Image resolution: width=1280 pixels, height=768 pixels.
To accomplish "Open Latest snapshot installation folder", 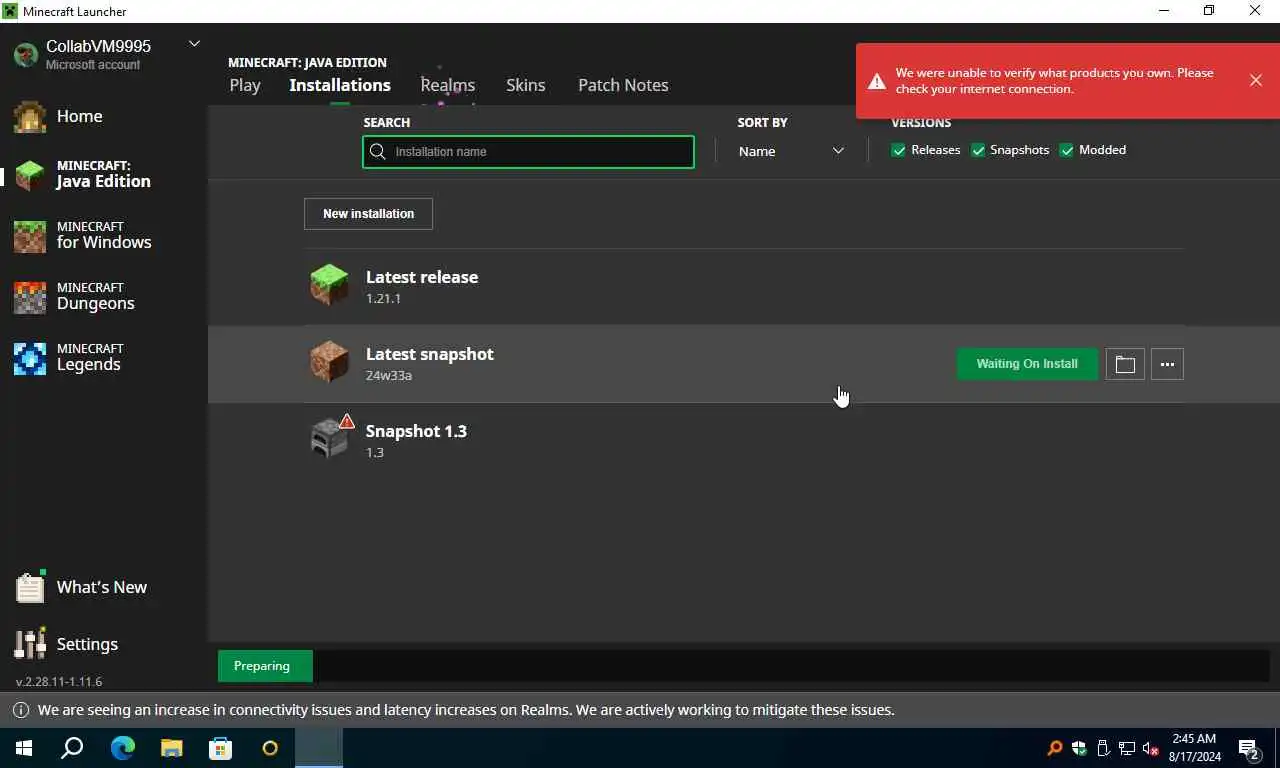I will [1125, 364].
